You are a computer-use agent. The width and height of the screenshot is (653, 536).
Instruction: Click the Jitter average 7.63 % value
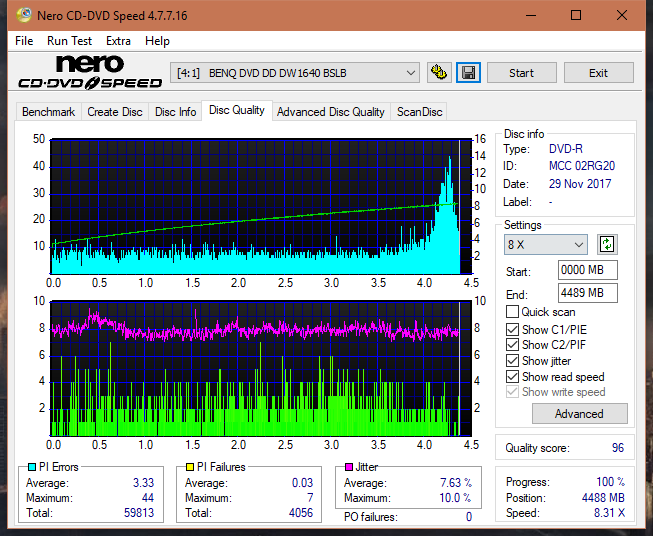point(456,483)
